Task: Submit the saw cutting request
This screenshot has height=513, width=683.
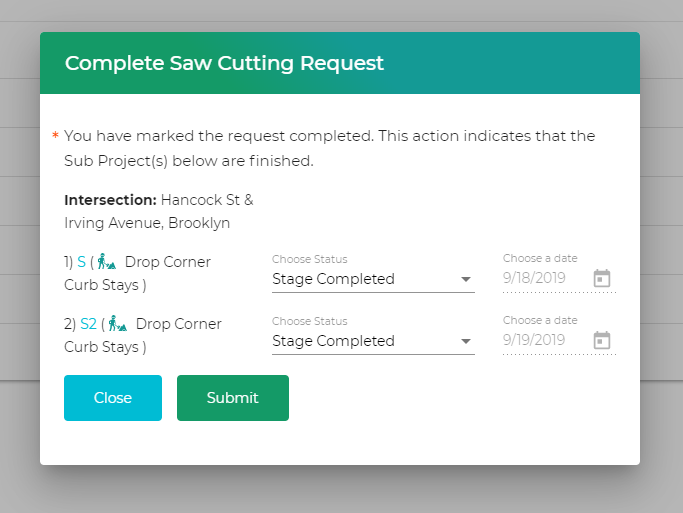Action: pyautogui.click(x=232, y=398)
